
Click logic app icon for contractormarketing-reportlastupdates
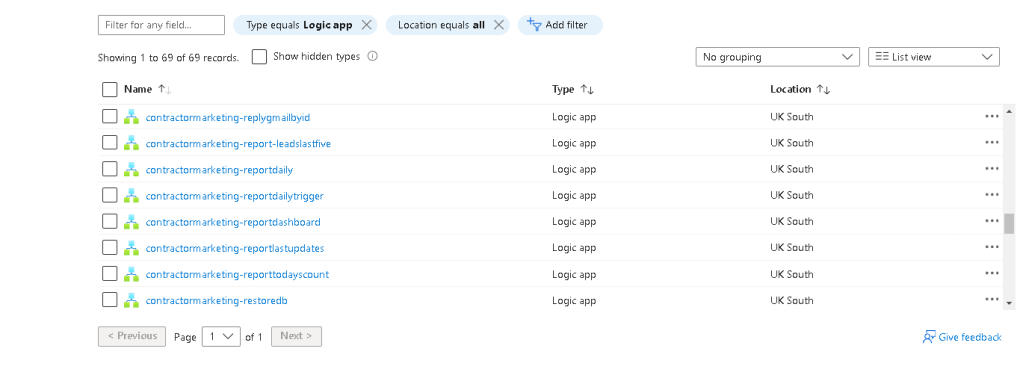(131, 247)
